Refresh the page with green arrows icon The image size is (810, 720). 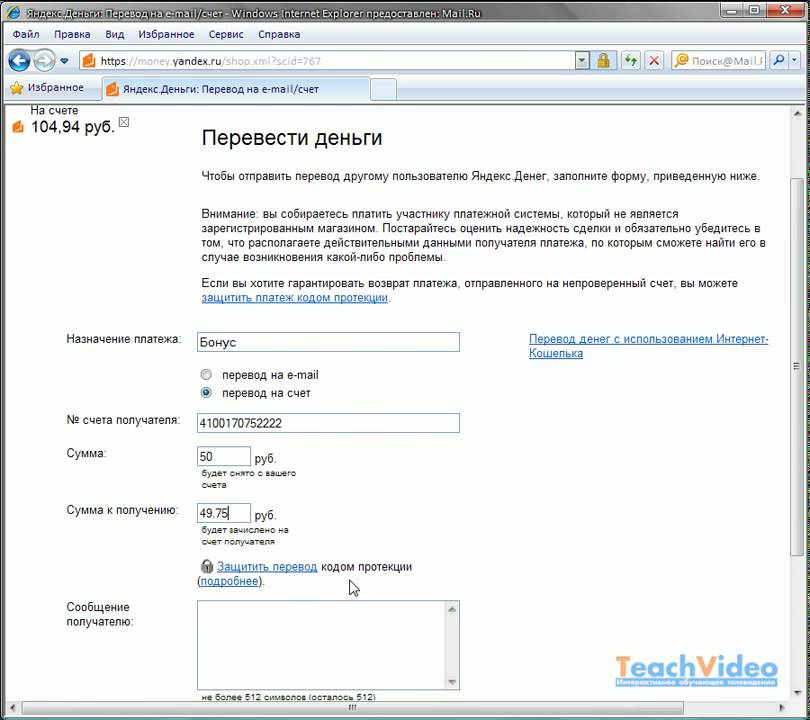coord(630,61)
